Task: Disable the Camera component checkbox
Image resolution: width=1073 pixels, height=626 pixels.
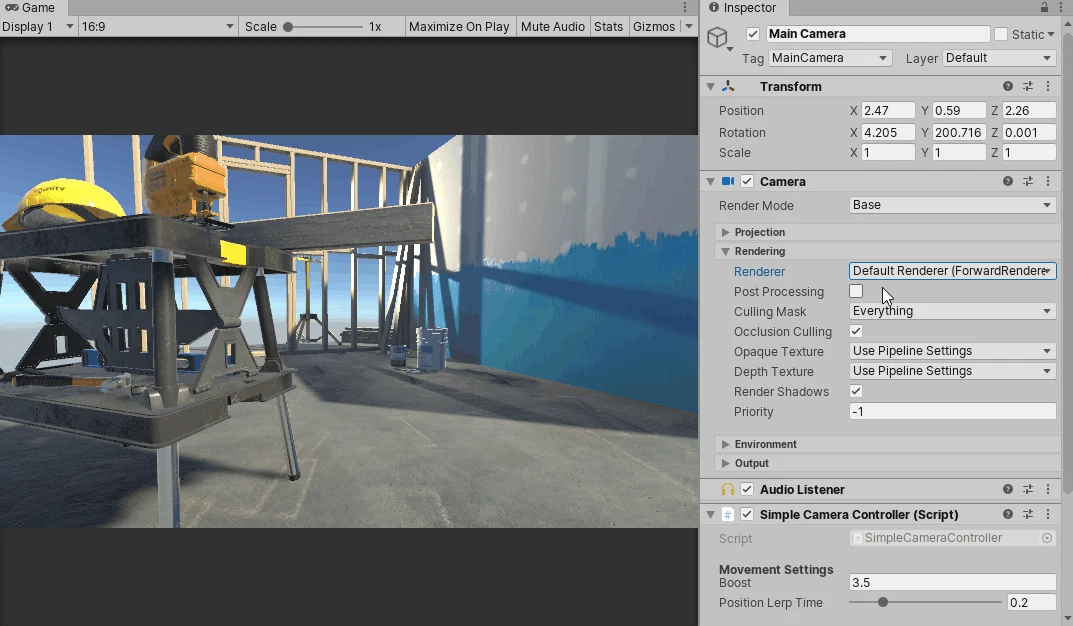Action: pos(747,181)
